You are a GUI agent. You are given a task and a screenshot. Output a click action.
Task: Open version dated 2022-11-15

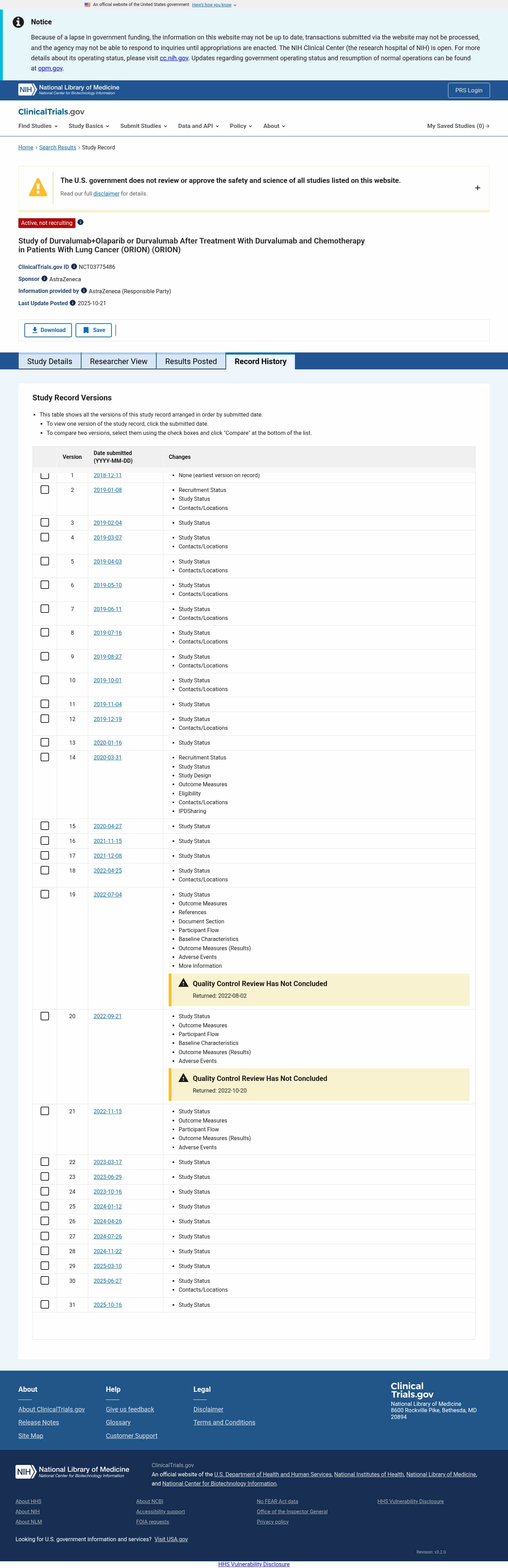(x=107, y=1111)
